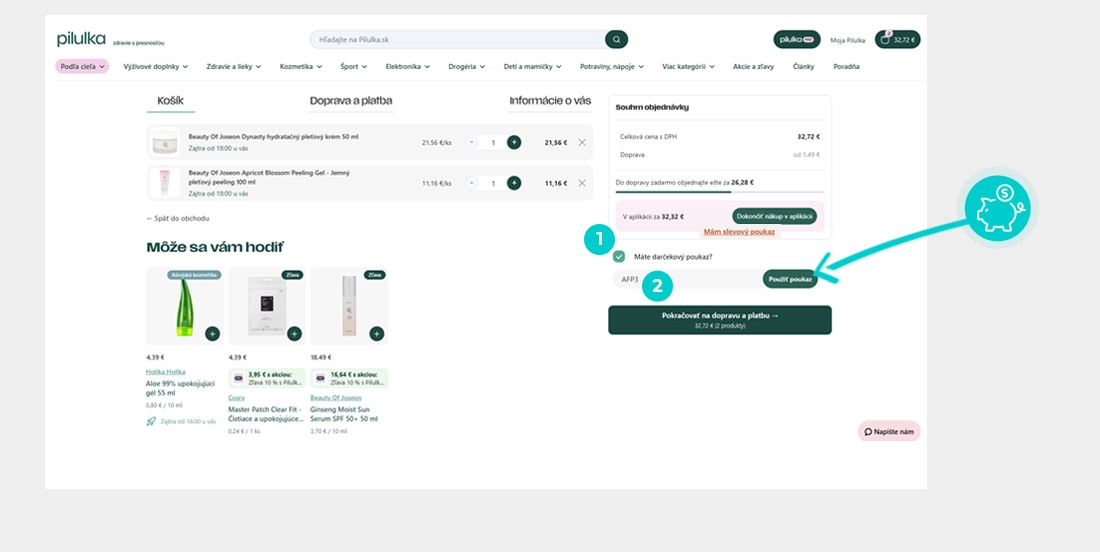Click the search magnifier icon
1100x552 pixels.
click(x=617, y=40)
